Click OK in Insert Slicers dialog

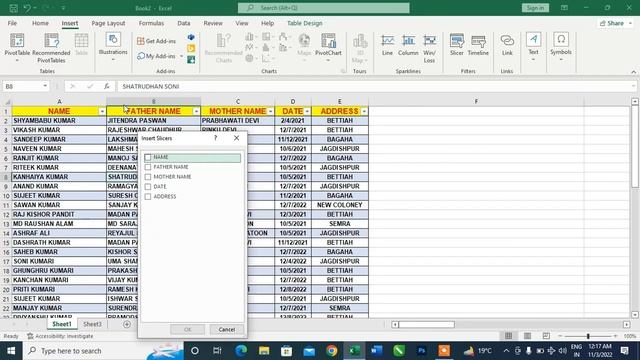pos(187,329)
